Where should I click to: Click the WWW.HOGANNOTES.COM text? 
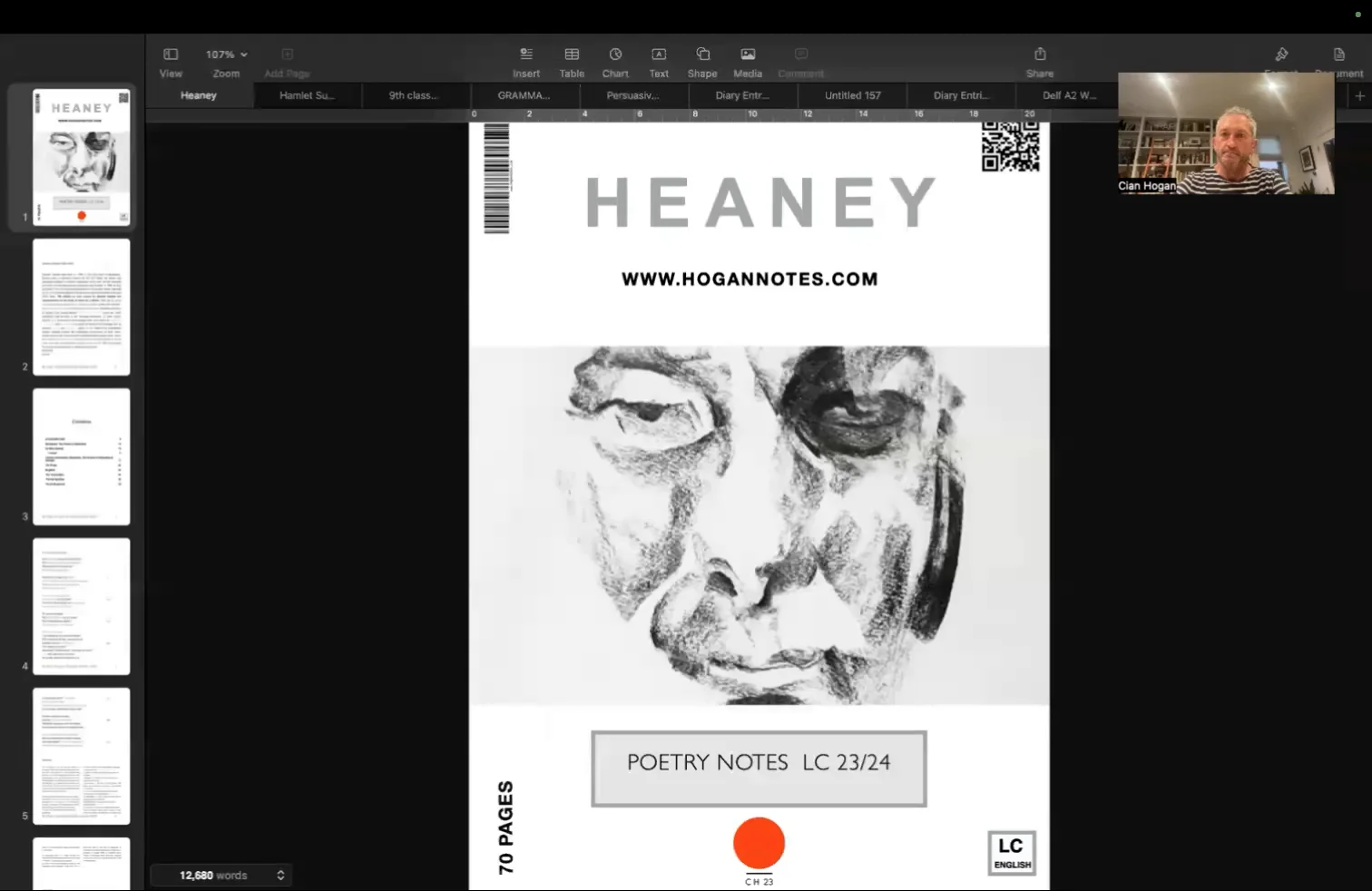750,279
